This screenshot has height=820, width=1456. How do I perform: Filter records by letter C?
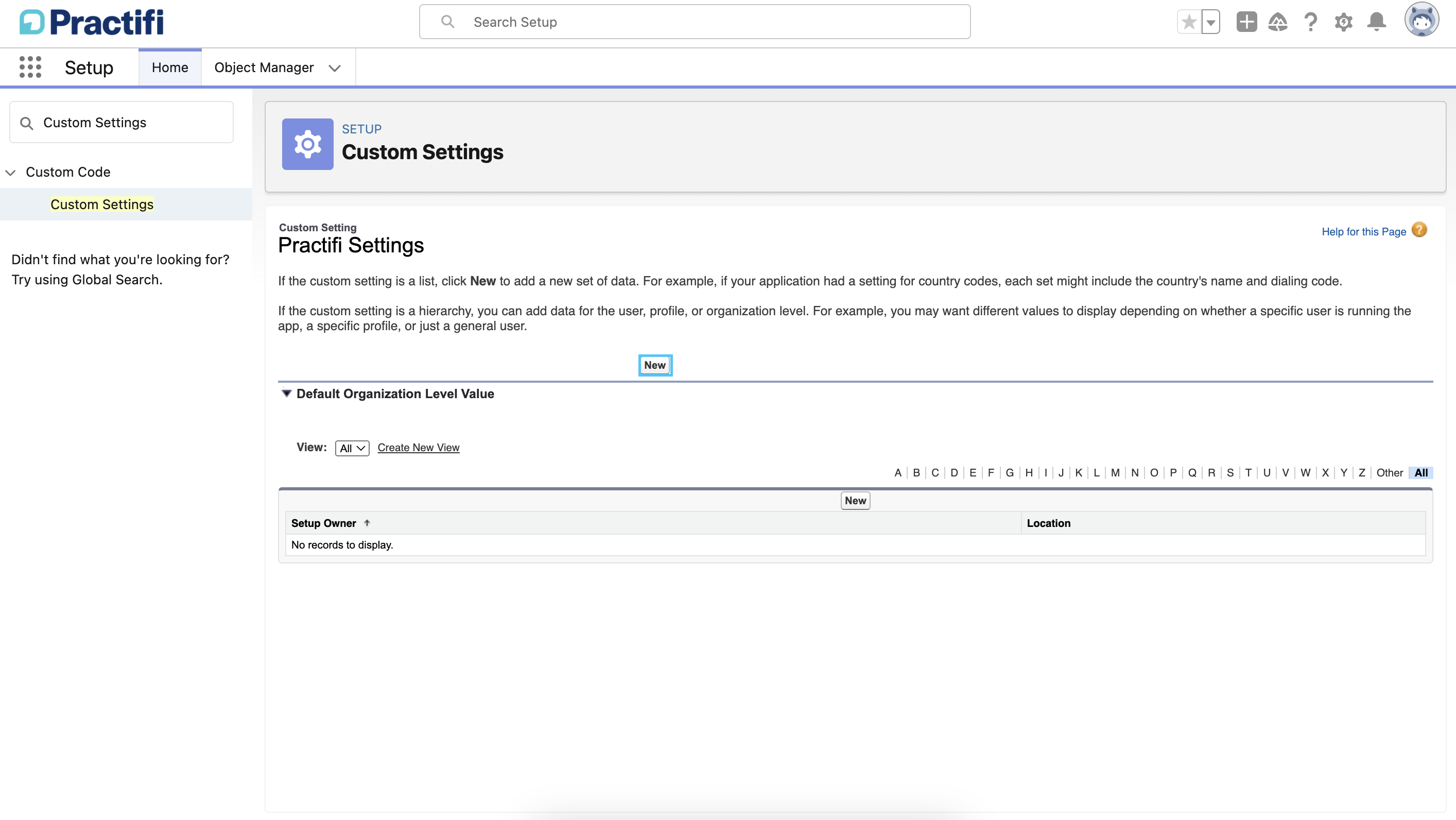[935, 473]
